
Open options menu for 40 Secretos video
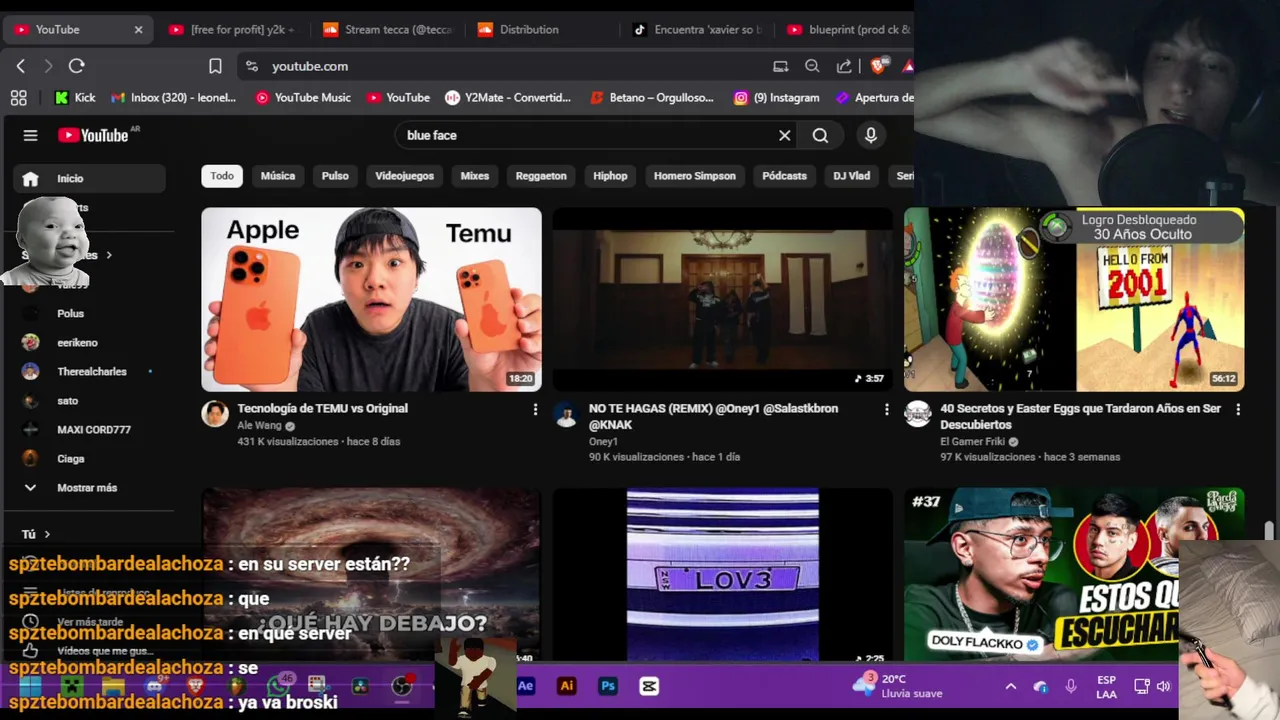(1238, 409)
